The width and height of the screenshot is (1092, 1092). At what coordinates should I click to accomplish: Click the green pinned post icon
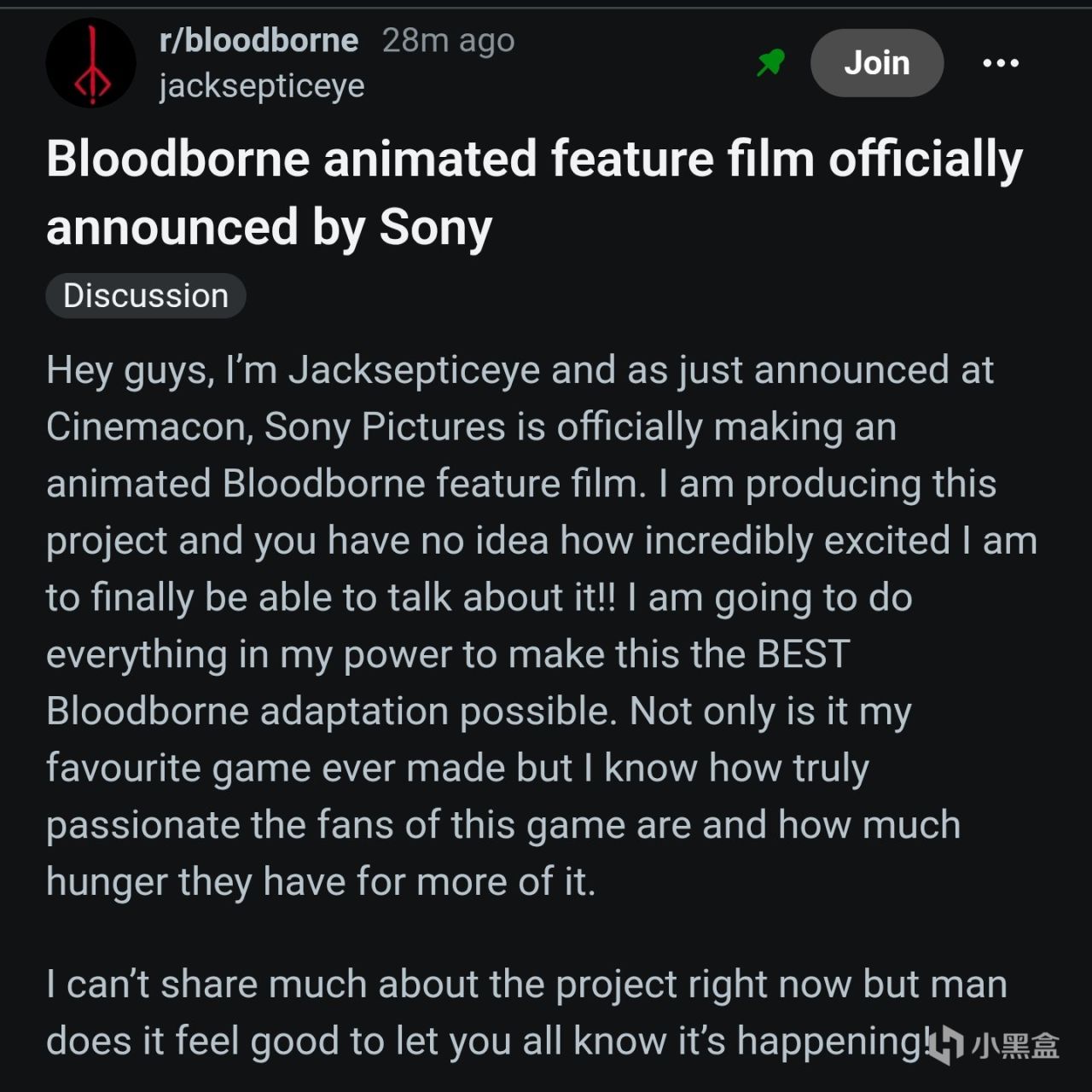pyautogui.click(x=770, y=62)
